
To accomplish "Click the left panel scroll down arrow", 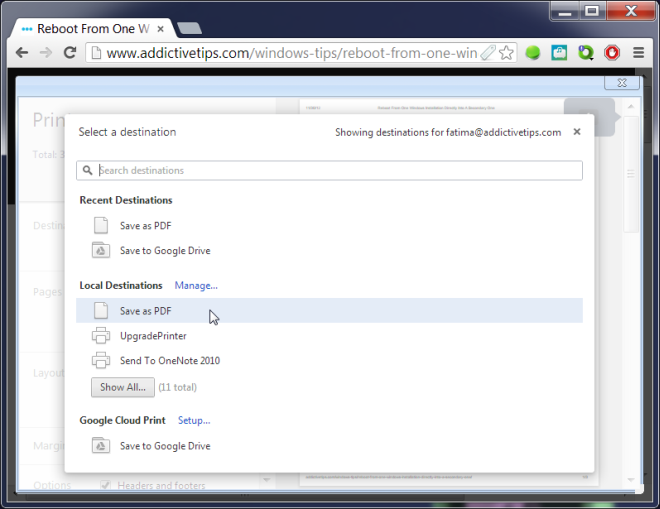I will (266, 480).
